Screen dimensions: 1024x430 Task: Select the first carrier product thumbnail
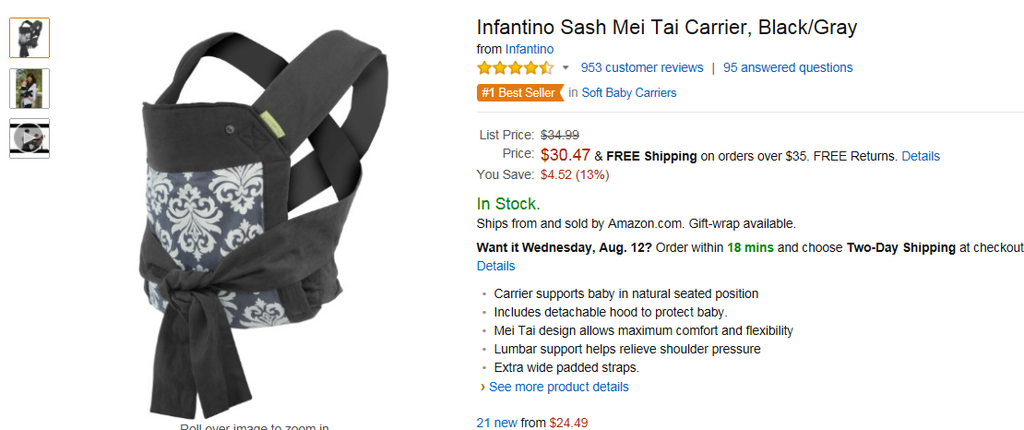(29, 38)
